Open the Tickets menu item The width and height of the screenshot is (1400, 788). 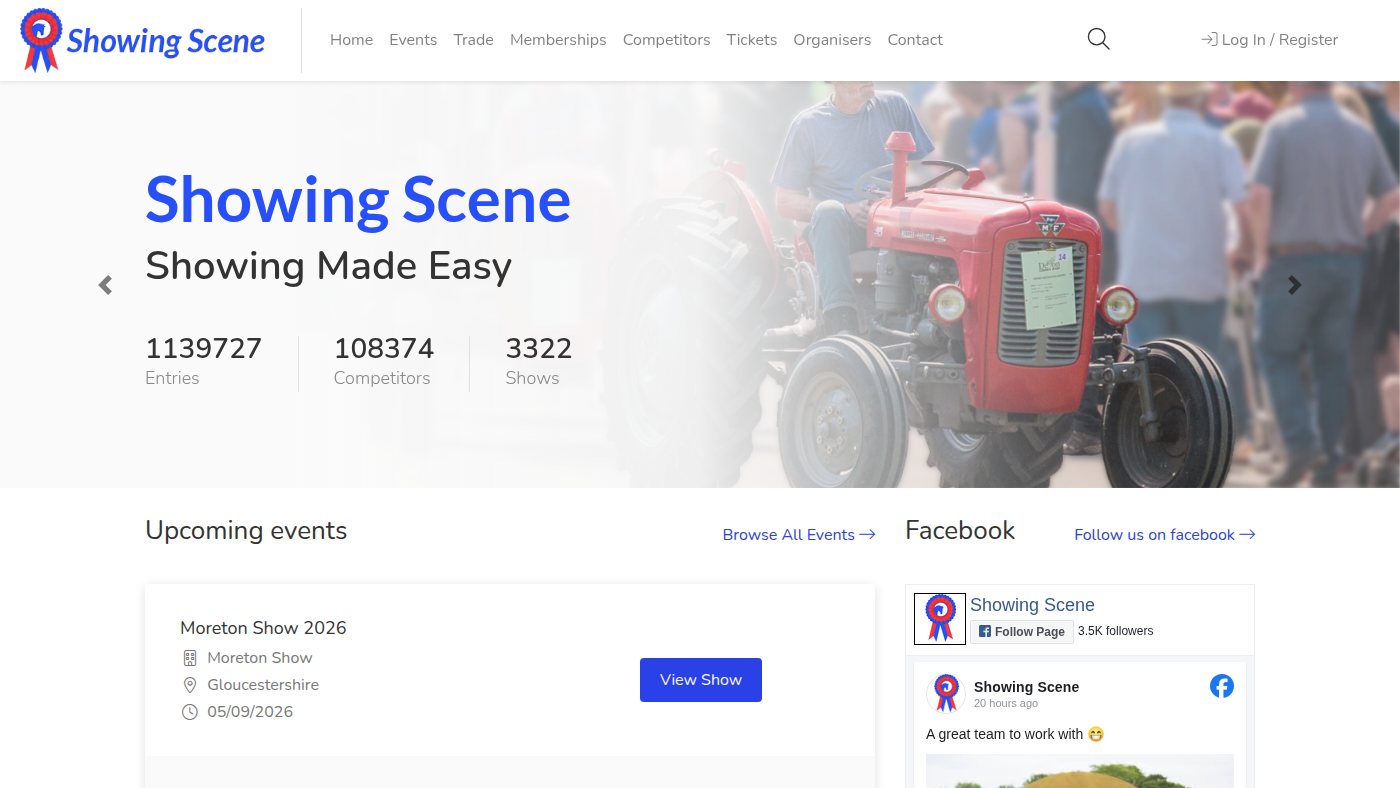(752, 40)
